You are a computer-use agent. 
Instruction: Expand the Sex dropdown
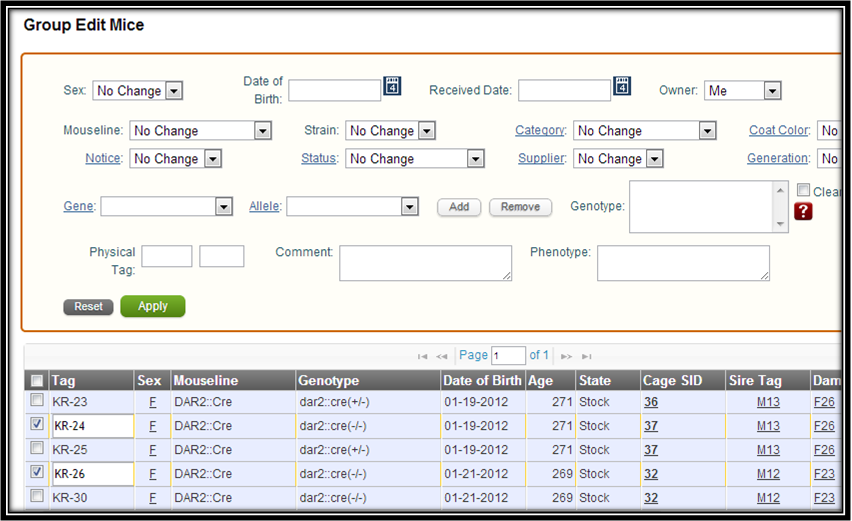point(173,91)
